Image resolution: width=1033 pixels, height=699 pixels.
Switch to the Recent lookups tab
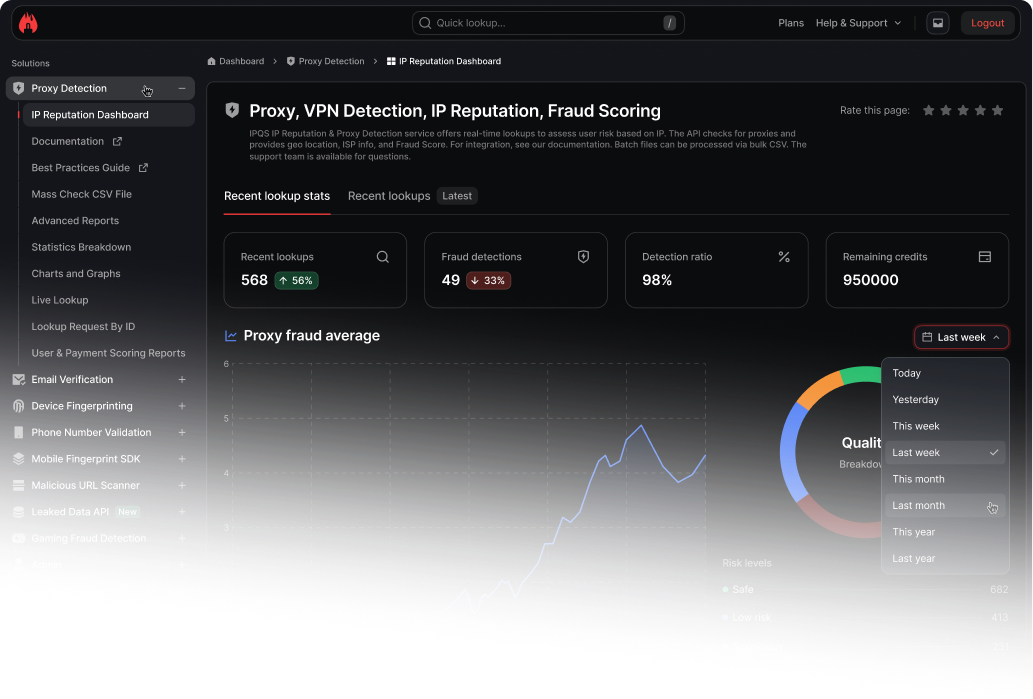389,196
